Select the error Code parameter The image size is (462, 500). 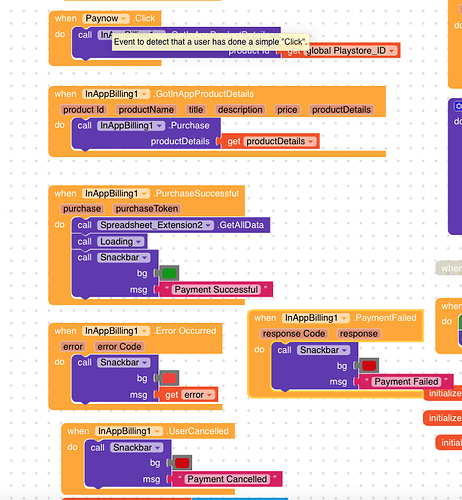[119, 347]
